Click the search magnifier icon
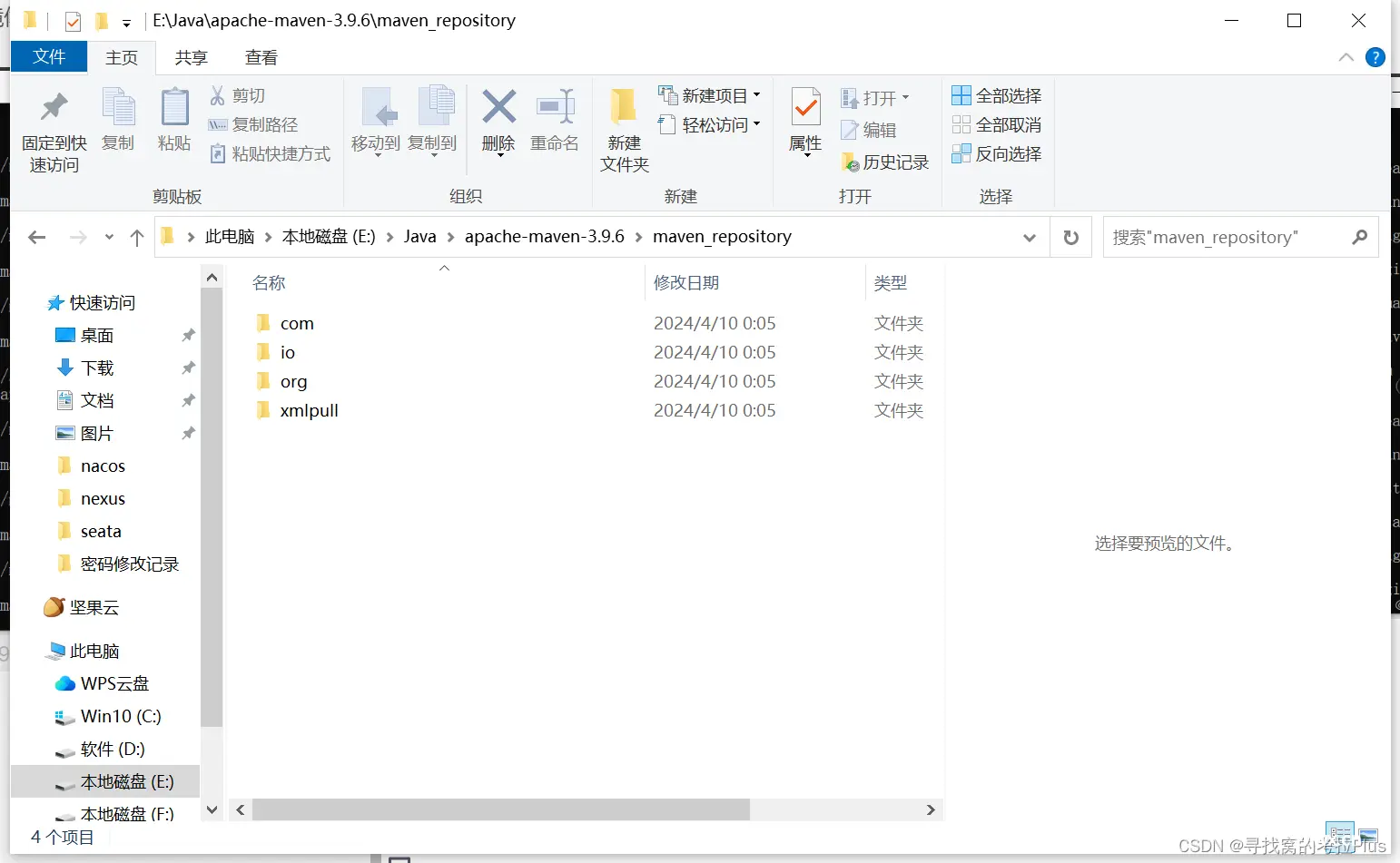 tap(1359, 237)
